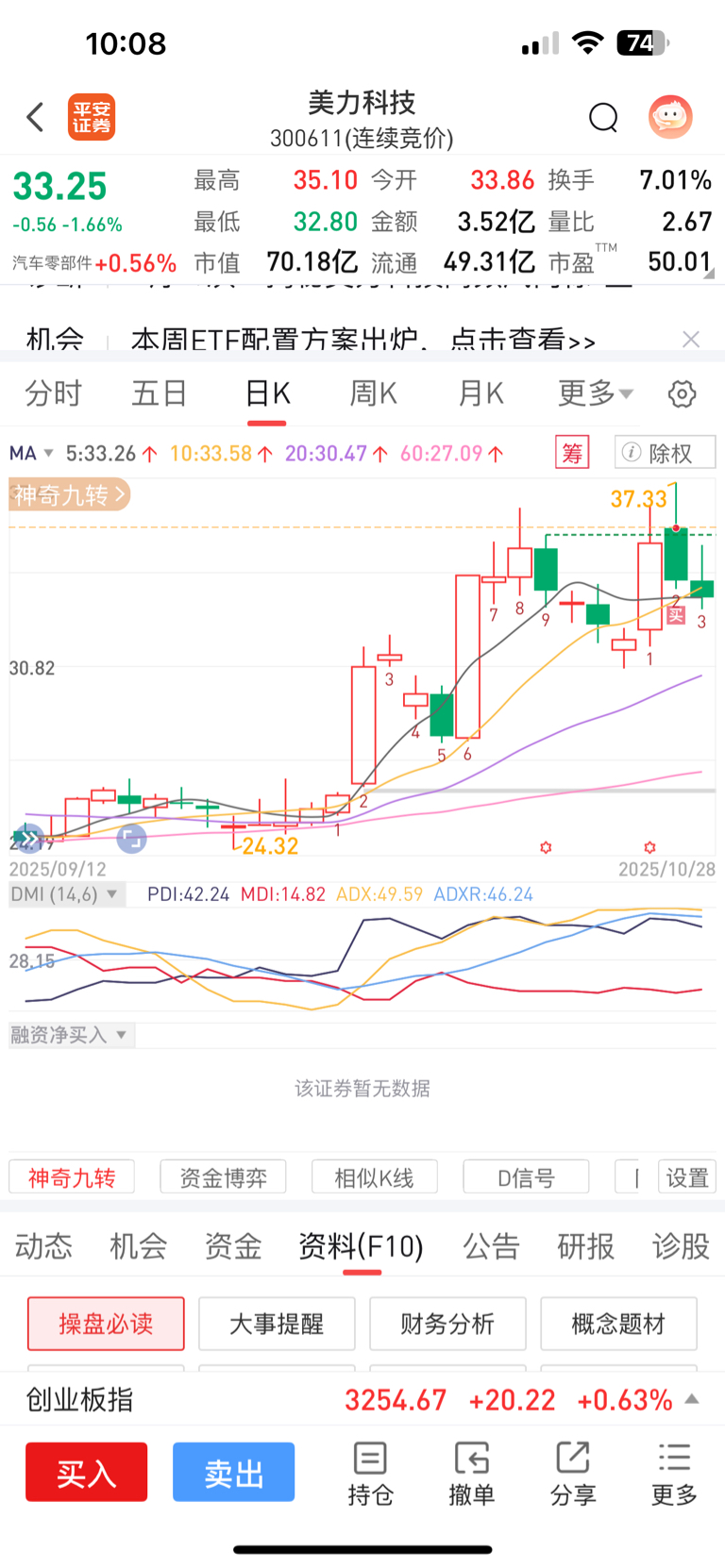Select the 相似K线 indicator chip

pos(375,1177)
